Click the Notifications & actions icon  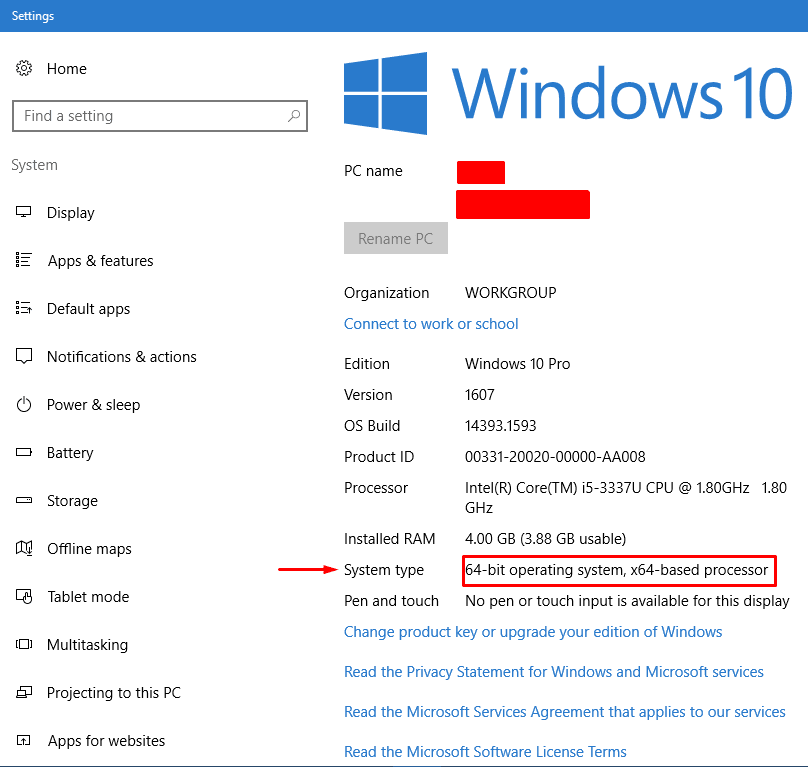tap(24, 356)
